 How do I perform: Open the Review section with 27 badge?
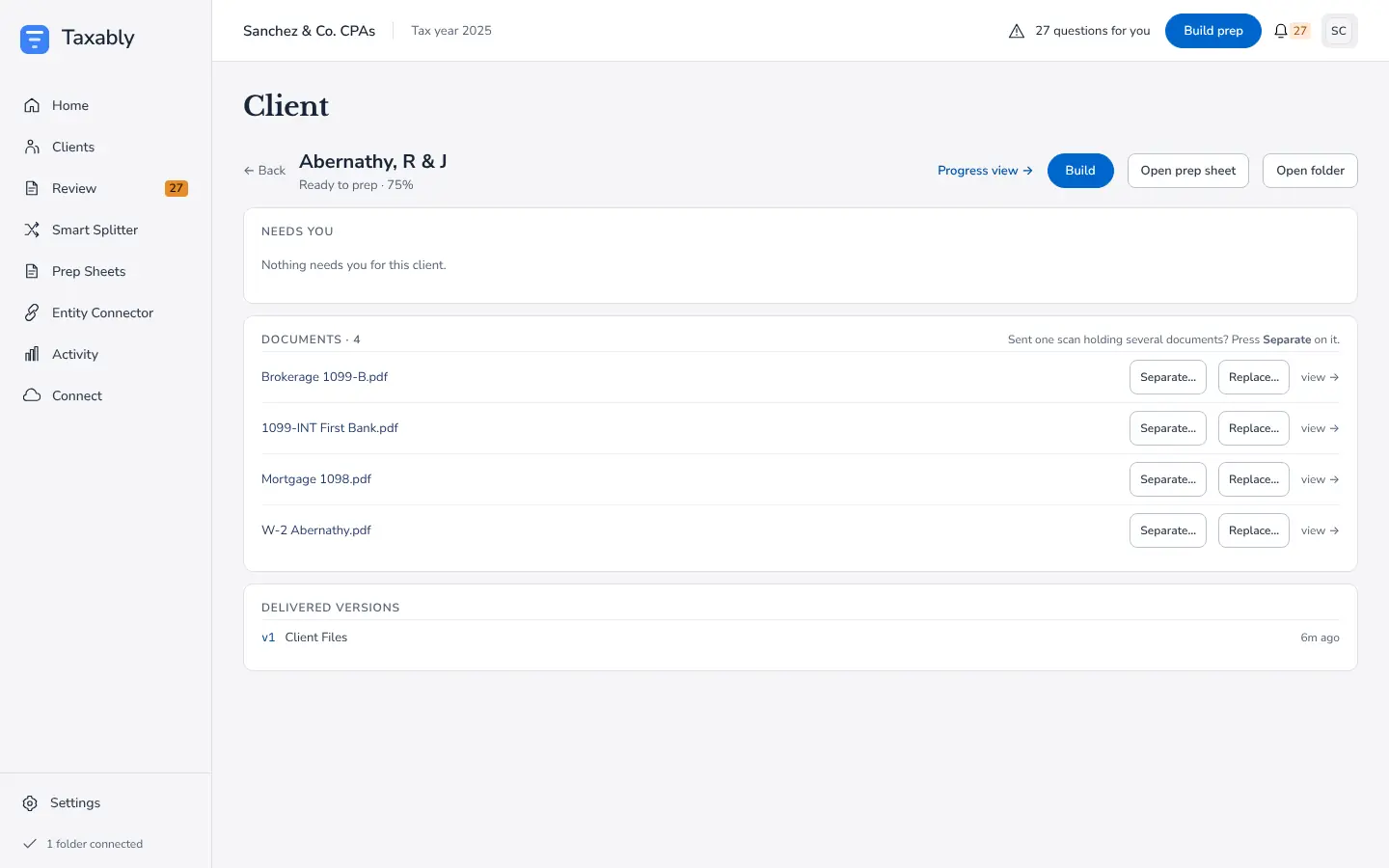click(106, 188)
